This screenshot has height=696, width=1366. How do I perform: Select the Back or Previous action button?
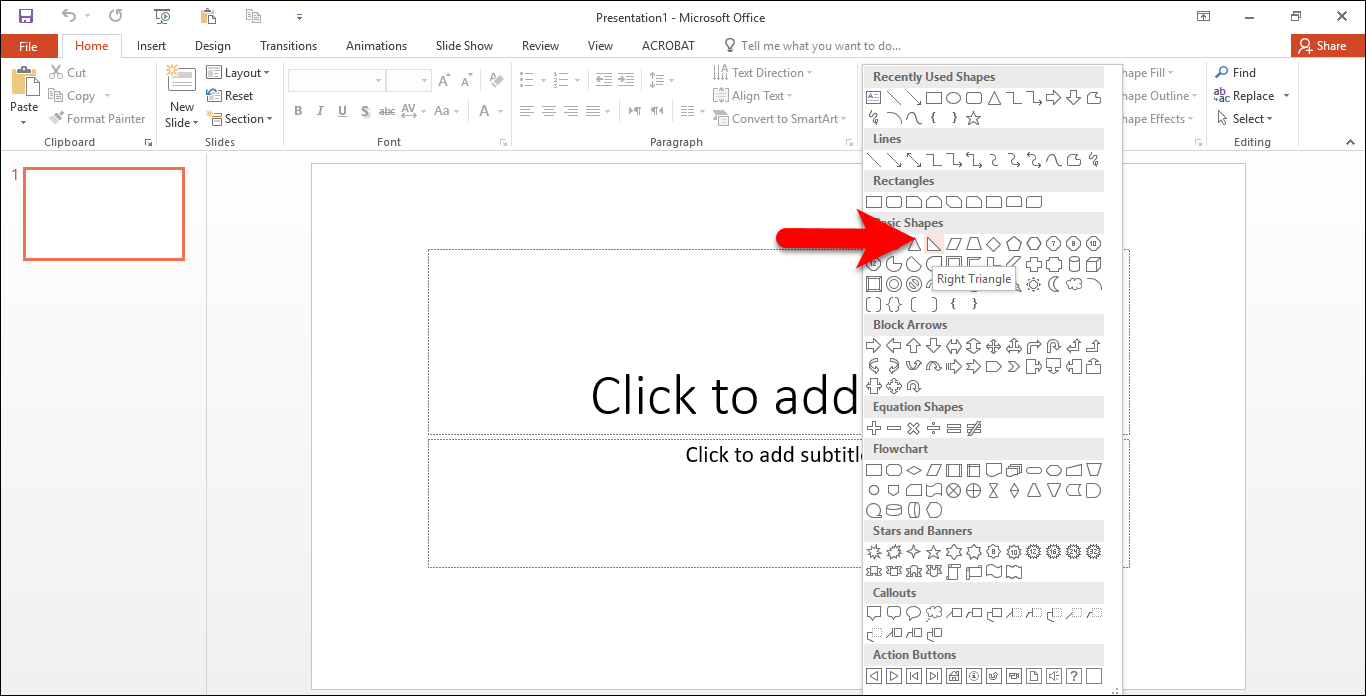874,676
